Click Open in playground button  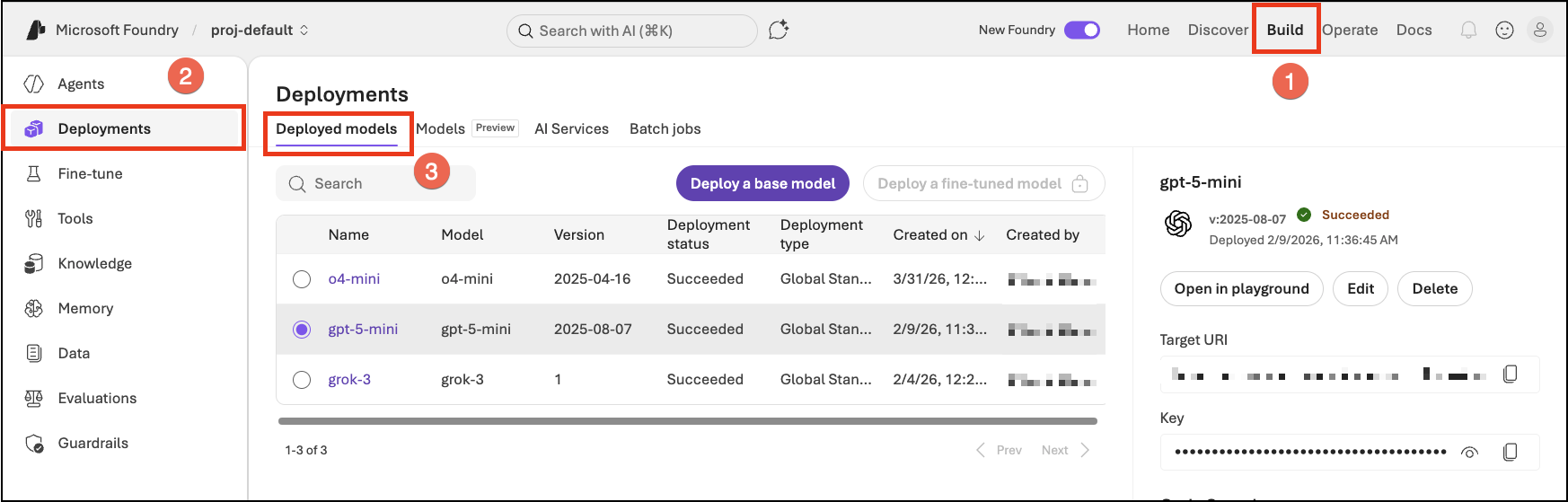coord(1242,288)
